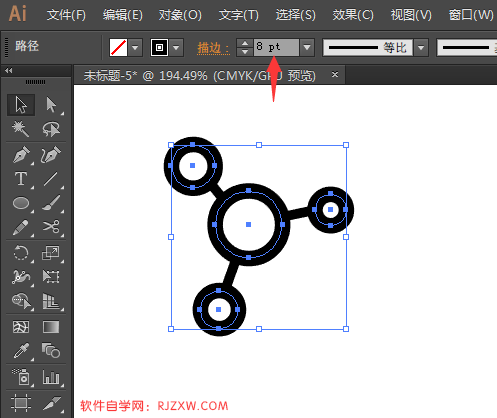The image size is (497, 418).
Task: Select the Gradient tool
Action: point(51,327)
